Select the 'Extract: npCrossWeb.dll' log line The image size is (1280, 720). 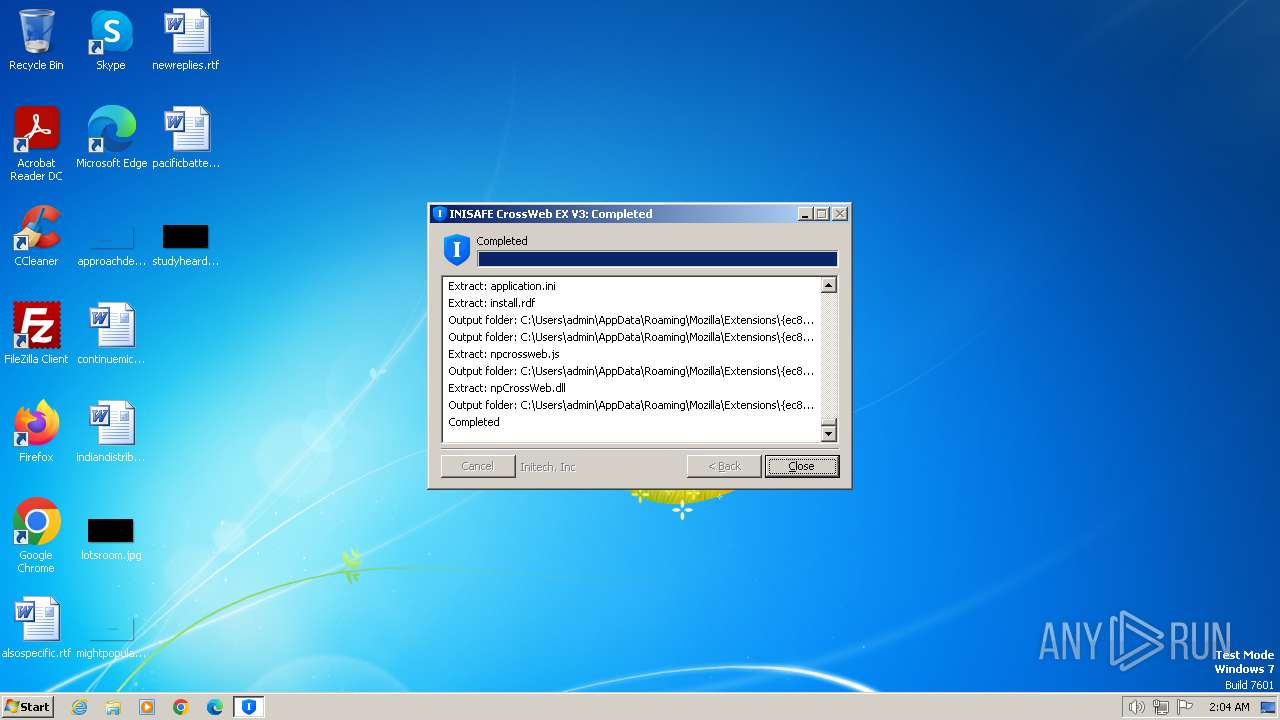pos(507,388)
